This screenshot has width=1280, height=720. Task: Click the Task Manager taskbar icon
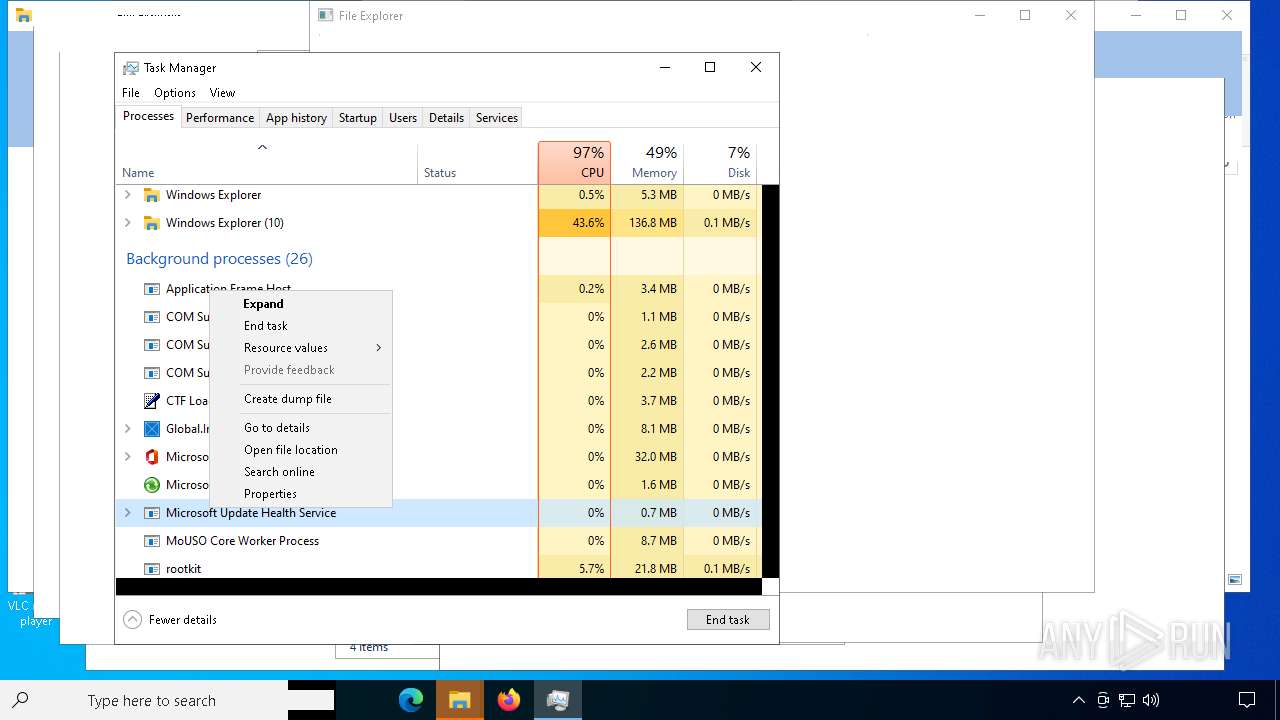(x=558, y=700)
